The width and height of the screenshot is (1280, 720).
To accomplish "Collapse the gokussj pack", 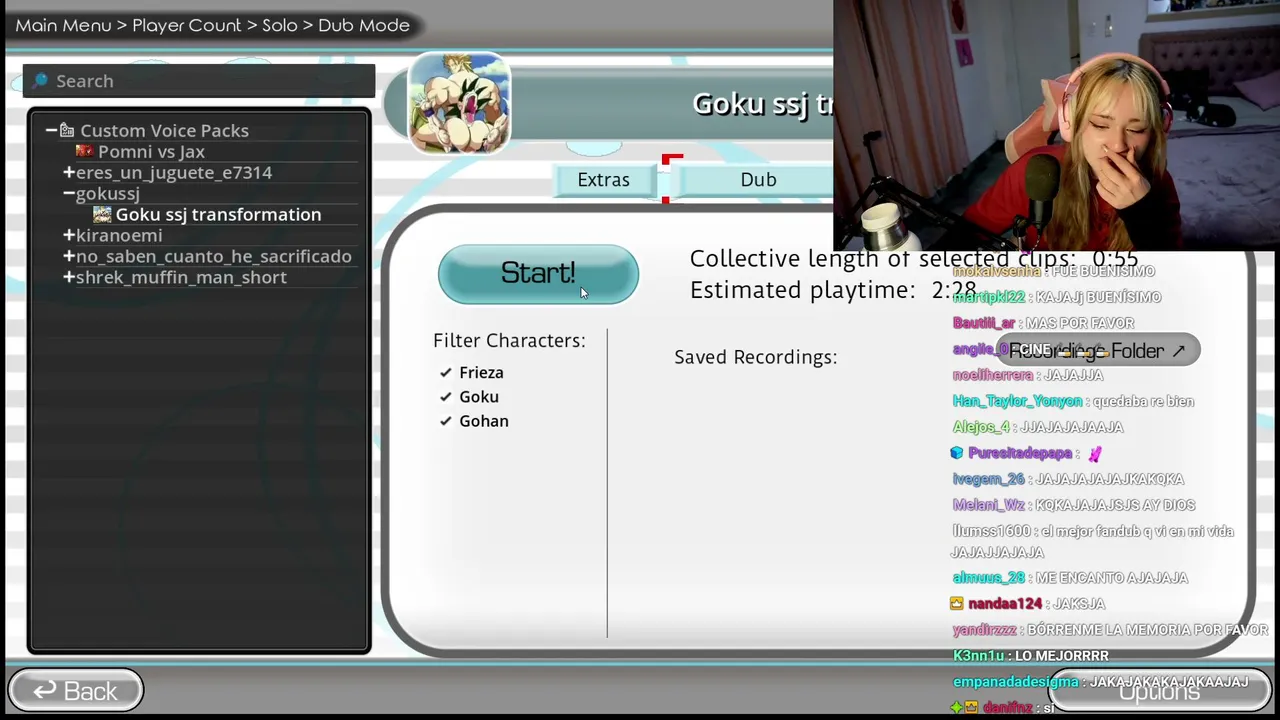I will pos(69,193).
